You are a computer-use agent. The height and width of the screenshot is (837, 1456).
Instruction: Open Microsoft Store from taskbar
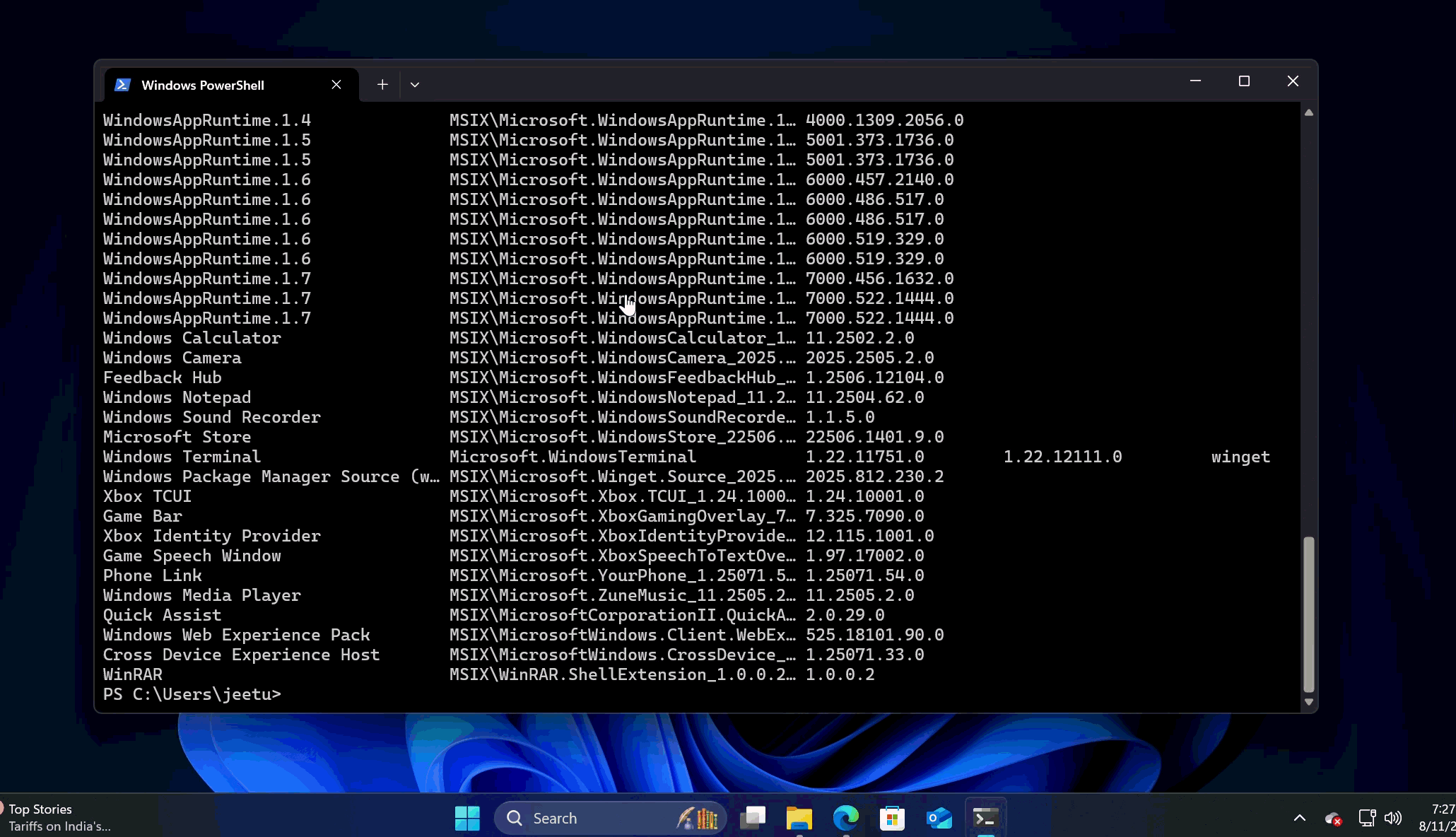click(892, 818)
